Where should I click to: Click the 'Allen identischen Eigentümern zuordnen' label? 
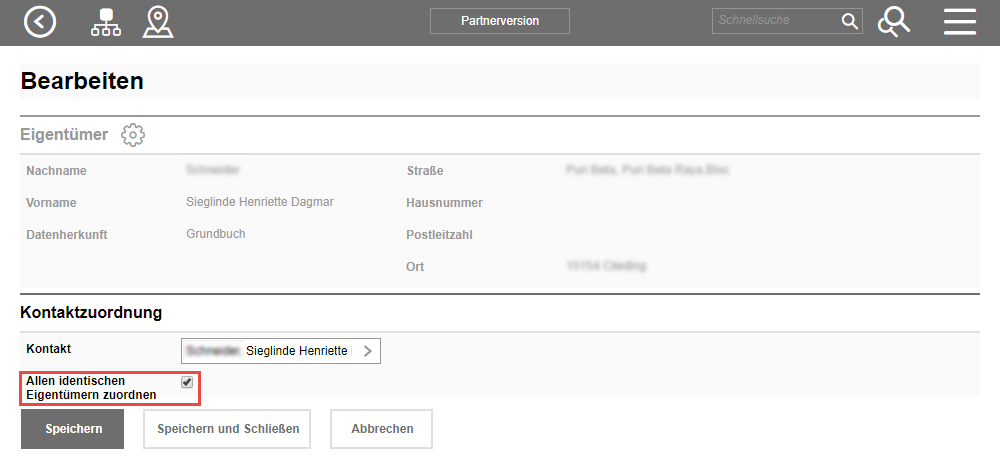[x=91, y=388]
